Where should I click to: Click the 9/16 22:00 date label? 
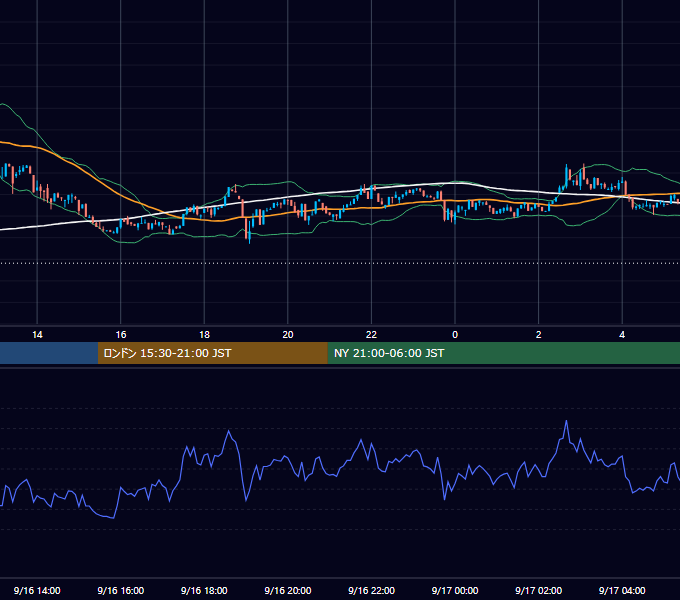(371, 590)
